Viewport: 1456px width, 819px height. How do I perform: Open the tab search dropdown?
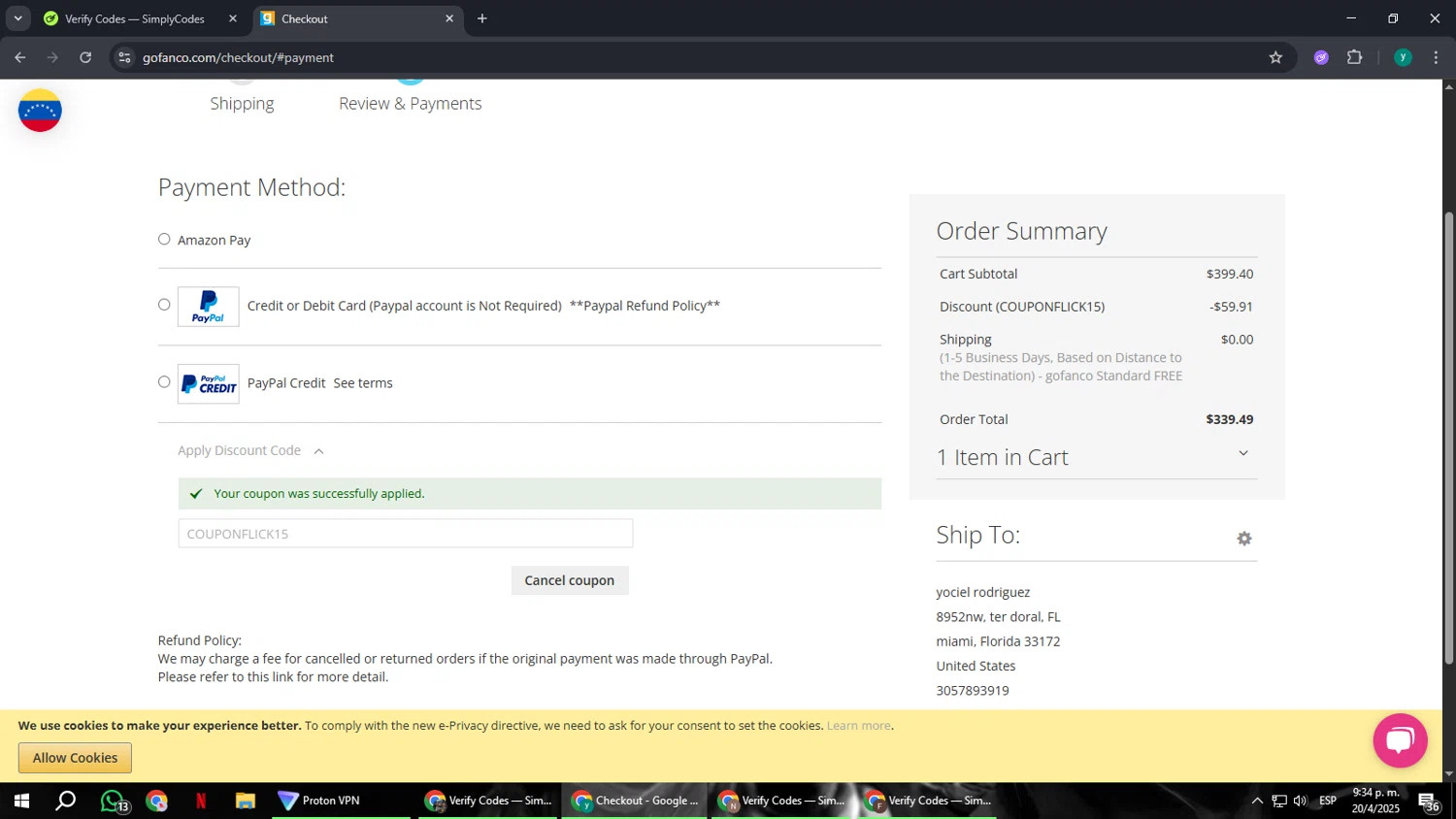pos(17,18)
